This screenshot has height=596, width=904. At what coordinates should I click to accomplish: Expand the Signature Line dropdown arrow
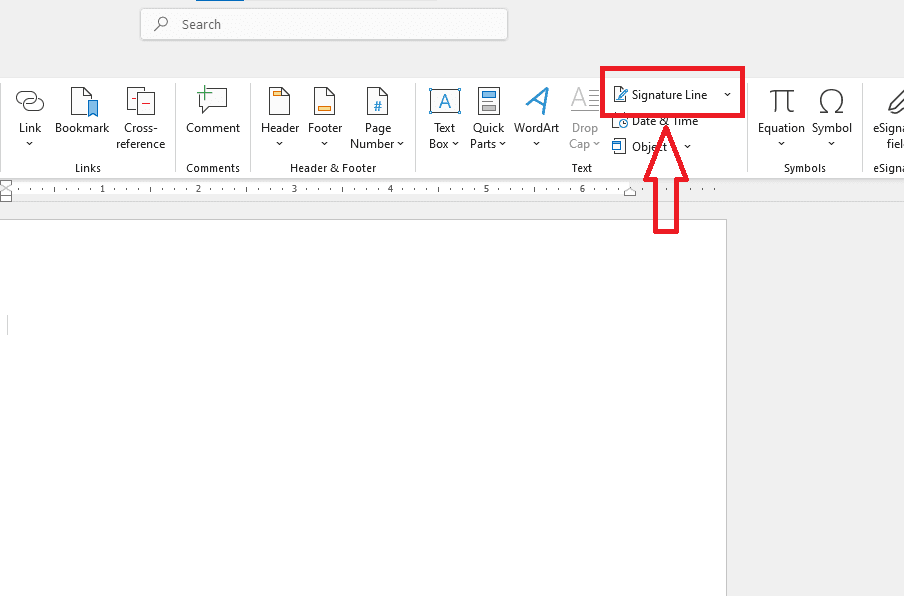728,95
